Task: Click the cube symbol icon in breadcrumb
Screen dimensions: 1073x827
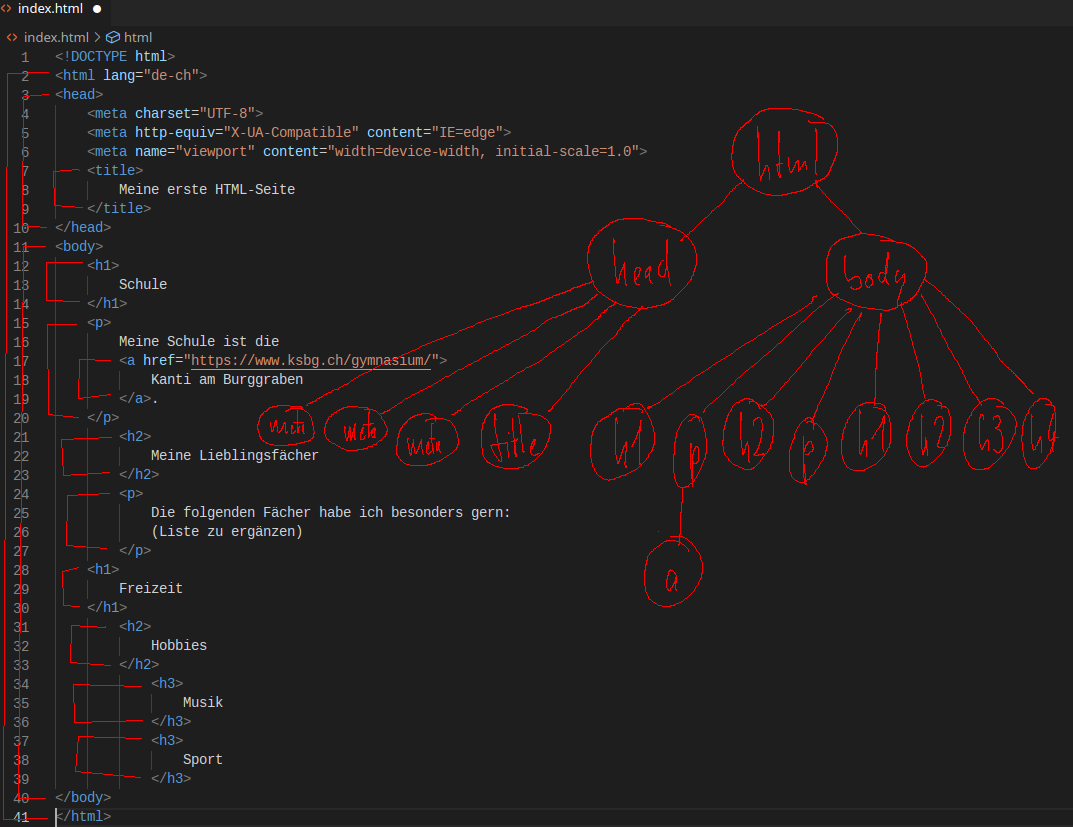Action: click(x=112, y=37)
